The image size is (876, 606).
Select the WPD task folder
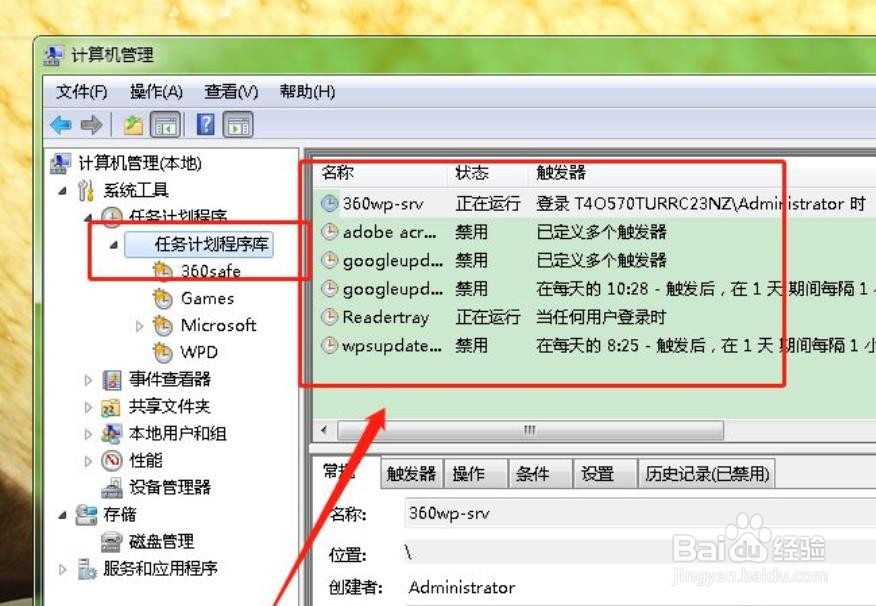pyautogui.click(x=200, y=352)
